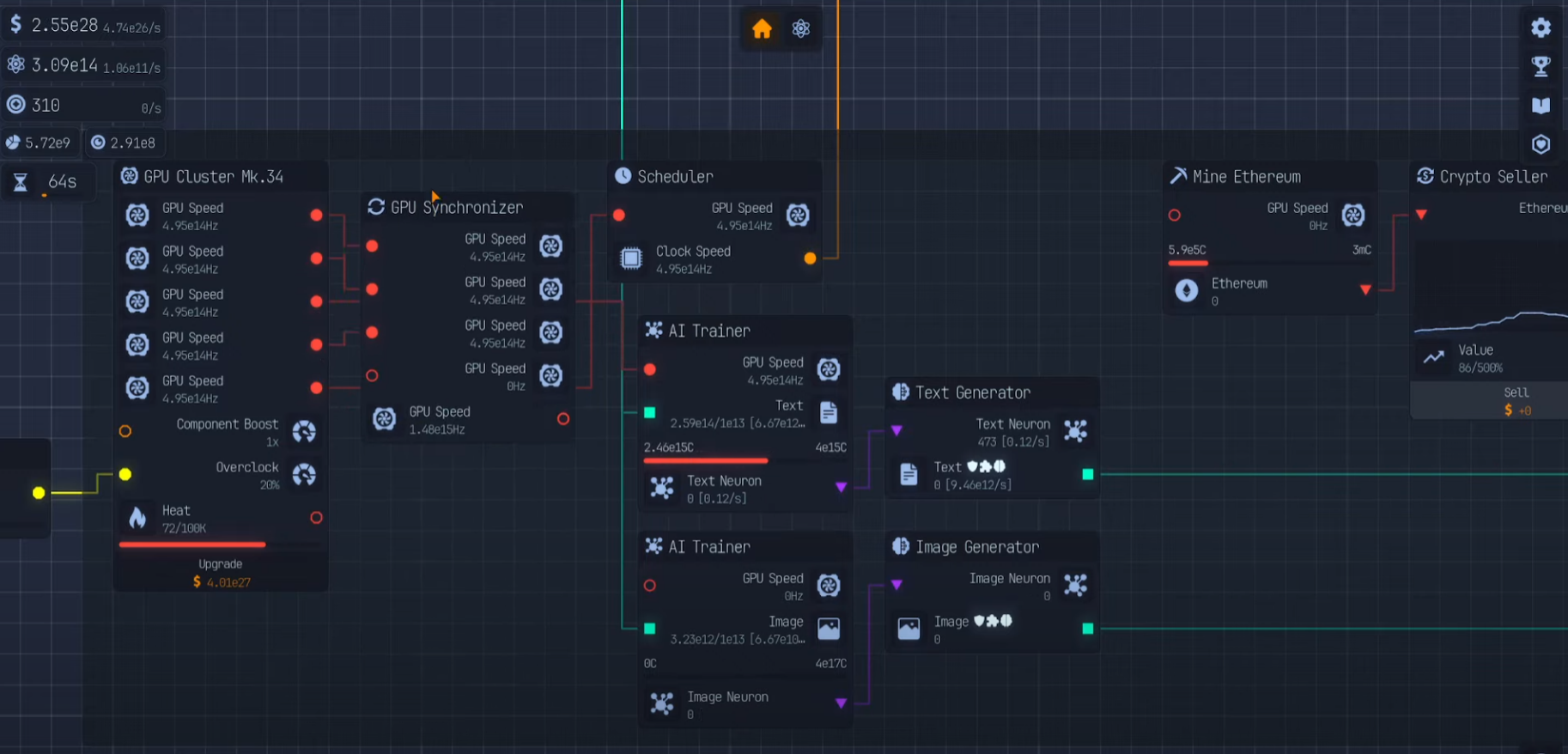
Task: Click the Ethereum coin icon
Action: 1186,291
